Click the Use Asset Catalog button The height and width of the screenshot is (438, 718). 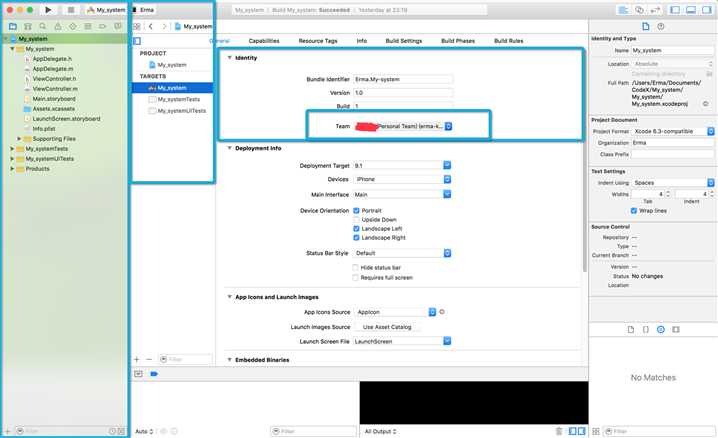(387, 327)
